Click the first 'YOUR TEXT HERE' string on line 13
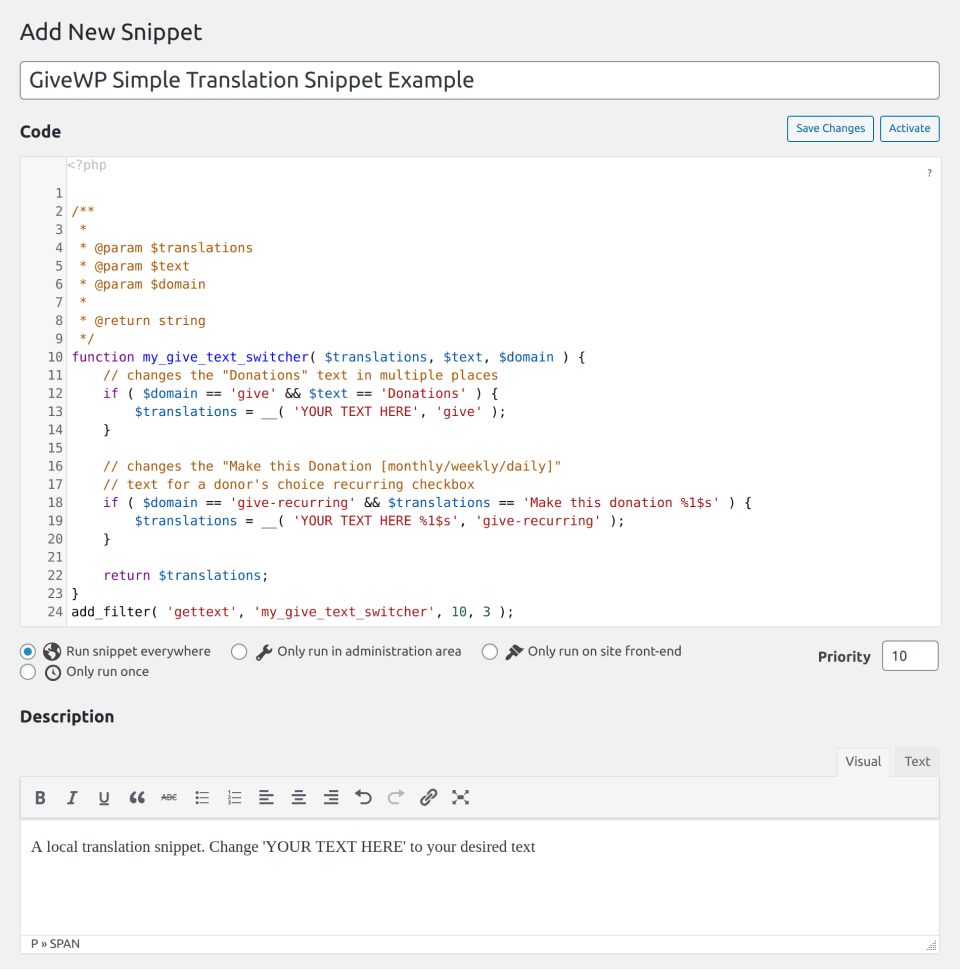 tap(355, 411)
